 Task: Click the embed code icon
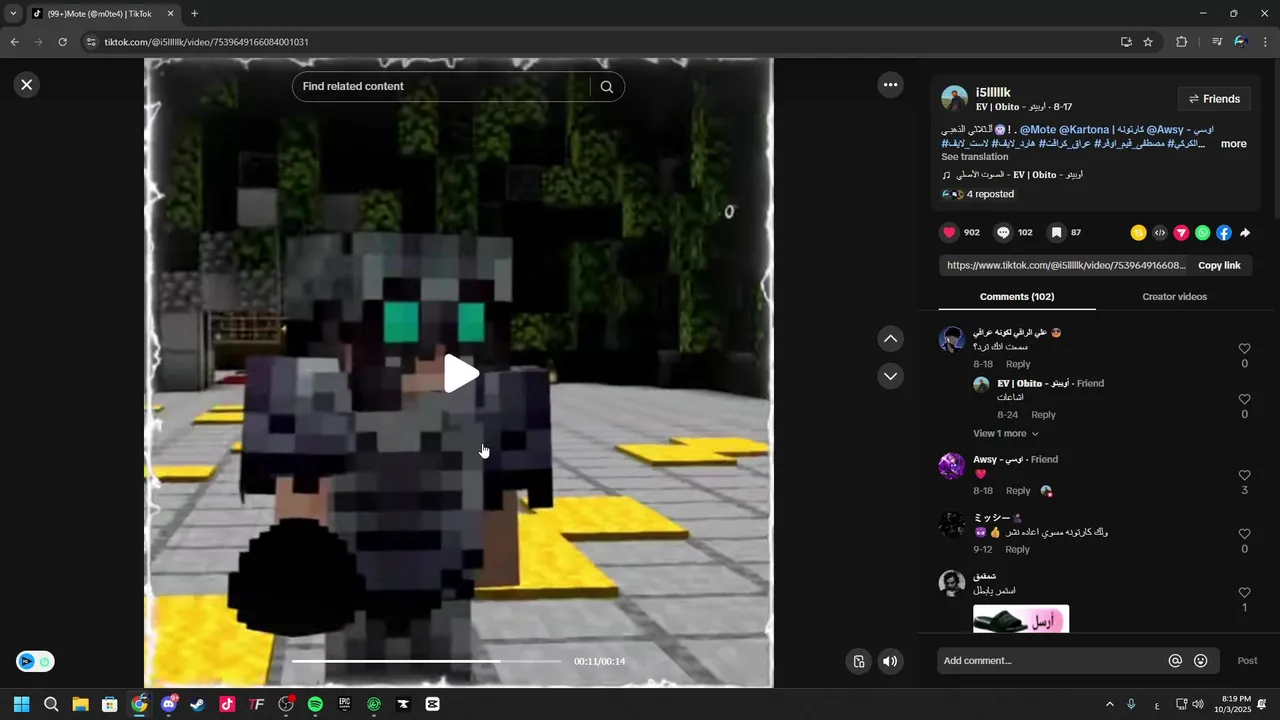1160,233
